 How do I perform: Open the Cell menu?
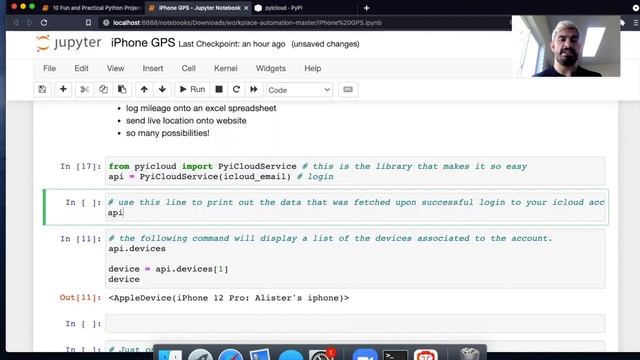pyautogui.click(x=188, y=68)
